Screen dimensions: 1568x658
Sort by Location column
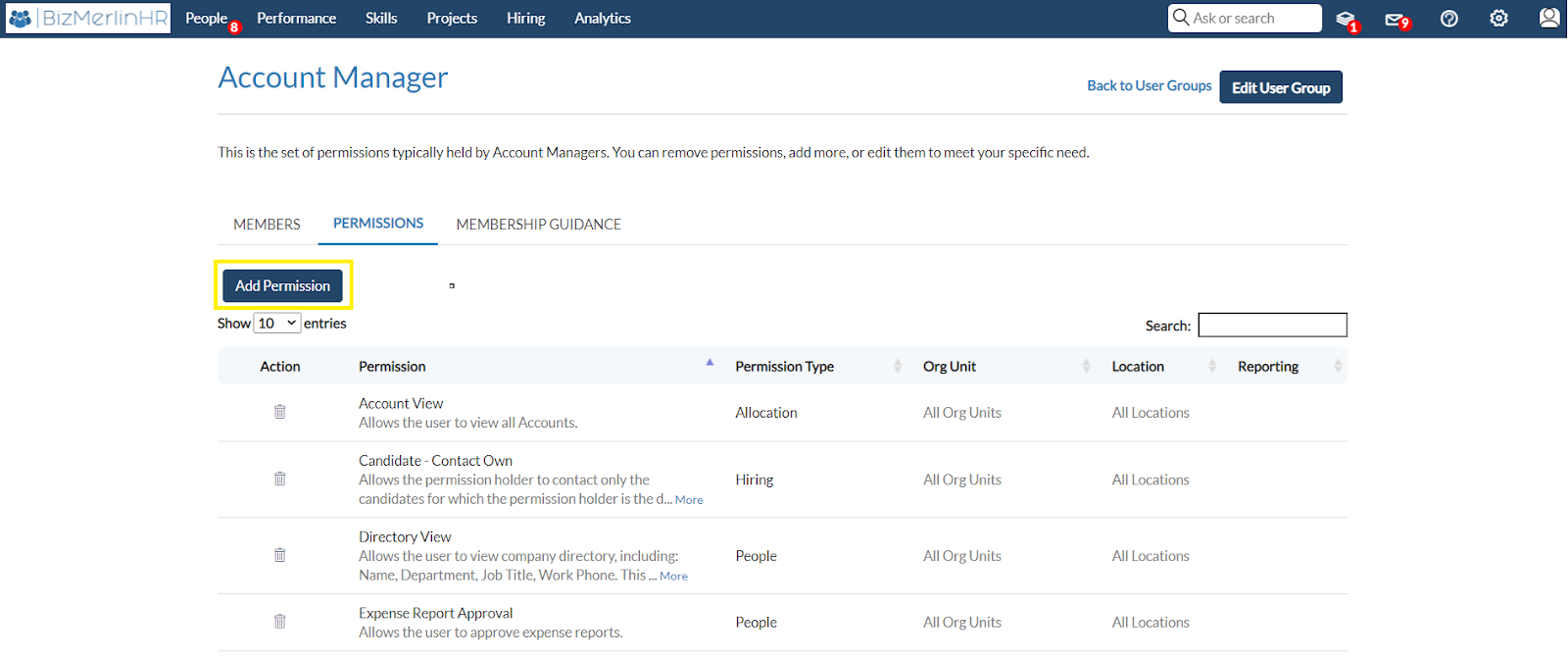(x=1212, y=366)
